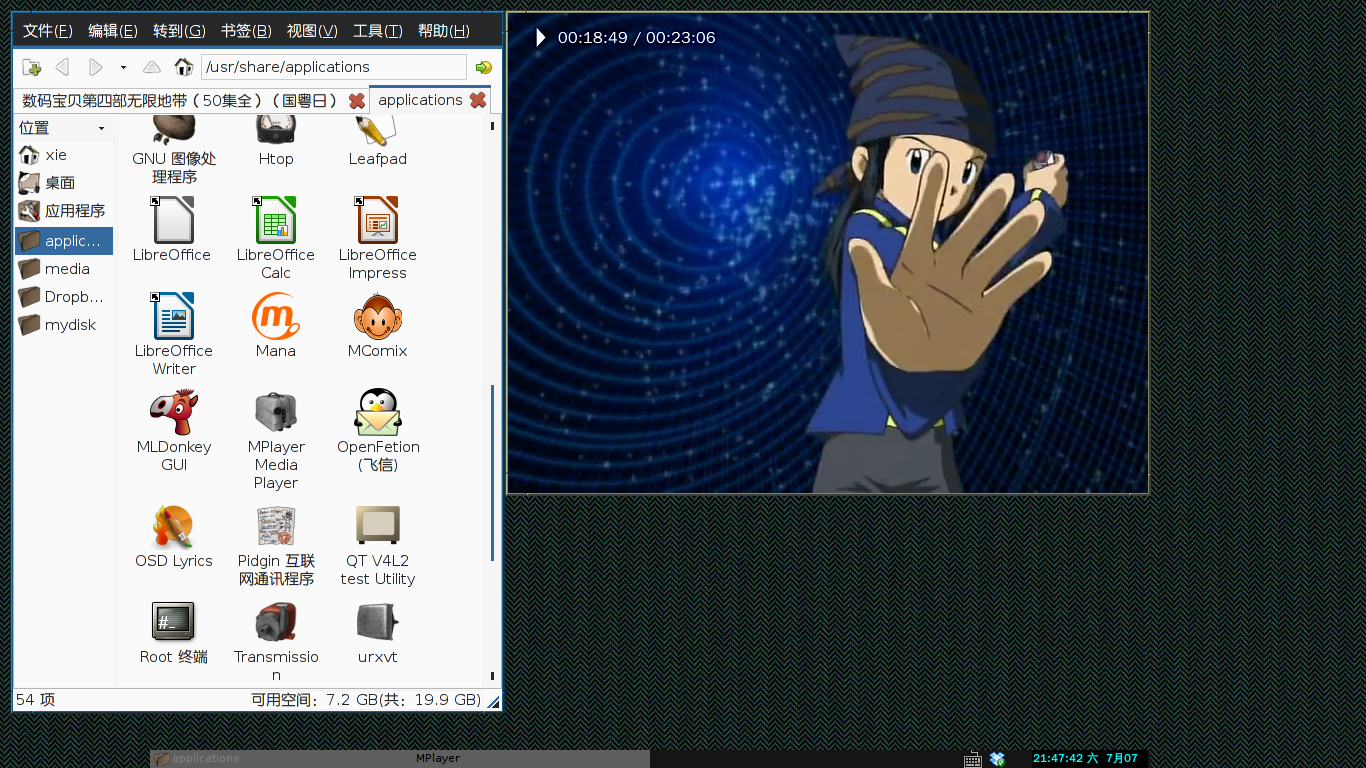Open the 编辑(E) menu

click(113, 31)
